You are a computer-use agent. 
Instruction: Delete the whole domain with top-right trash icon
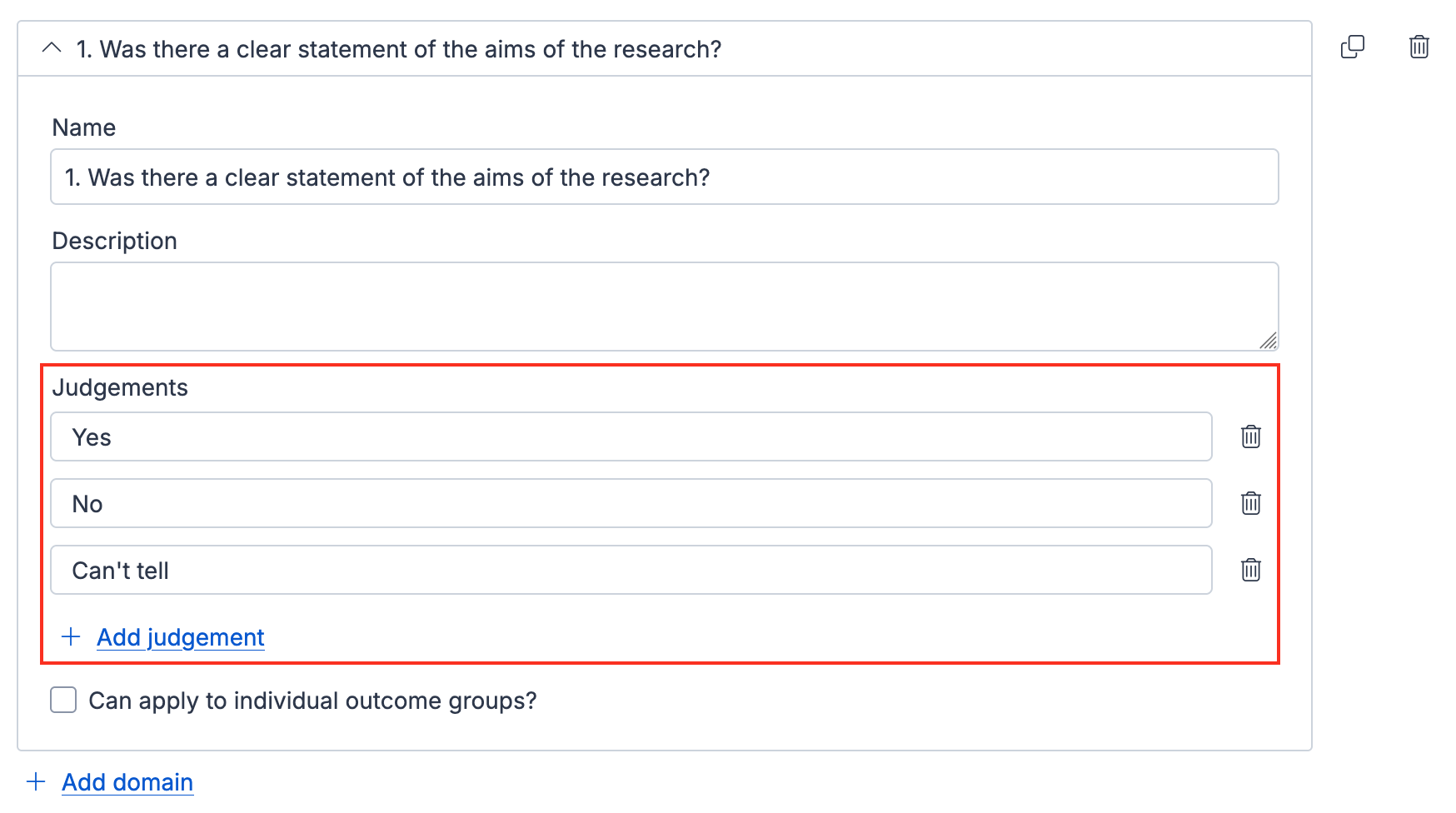(1419, 47)
